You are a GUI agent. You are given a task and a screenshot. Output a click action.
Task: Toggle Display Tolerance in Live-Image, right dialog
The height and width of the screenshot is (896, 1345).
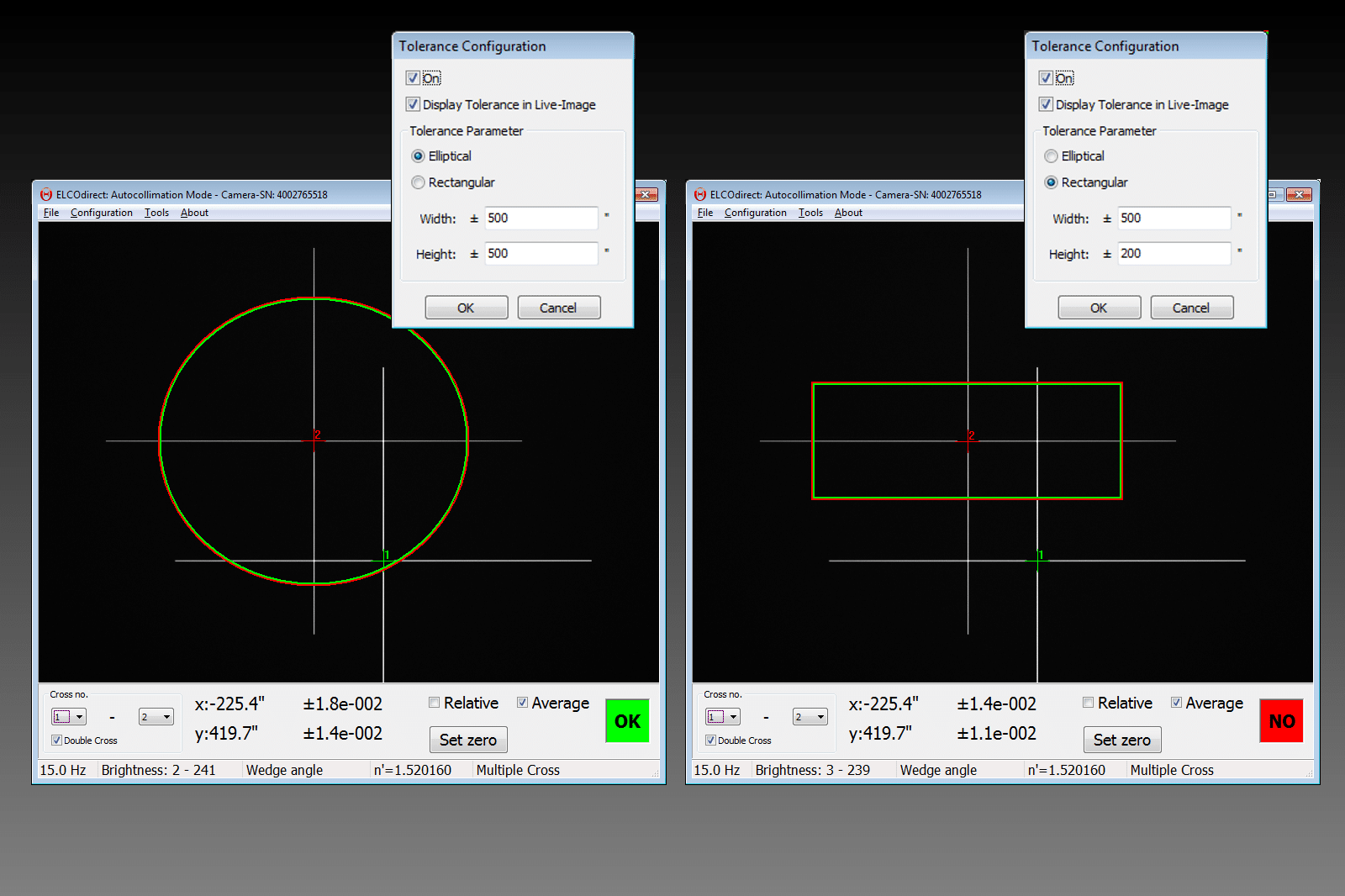point(1046,104)
